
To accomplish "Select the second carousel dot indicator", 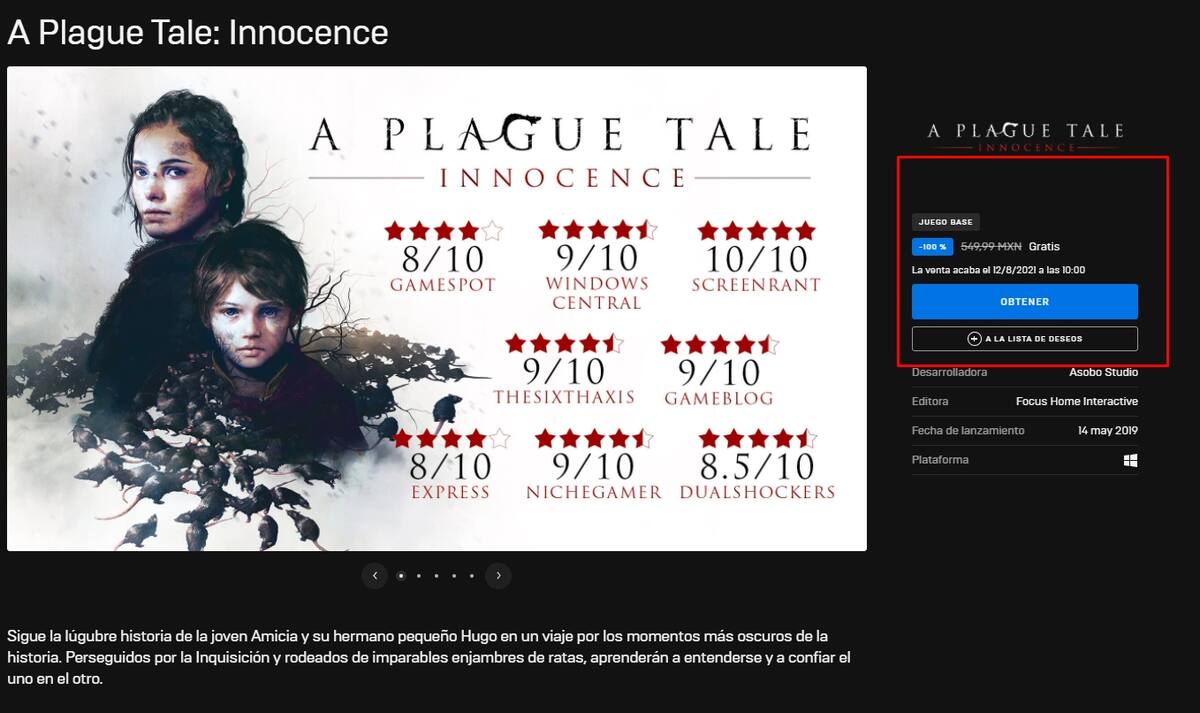I will click(x=419, y=576).
